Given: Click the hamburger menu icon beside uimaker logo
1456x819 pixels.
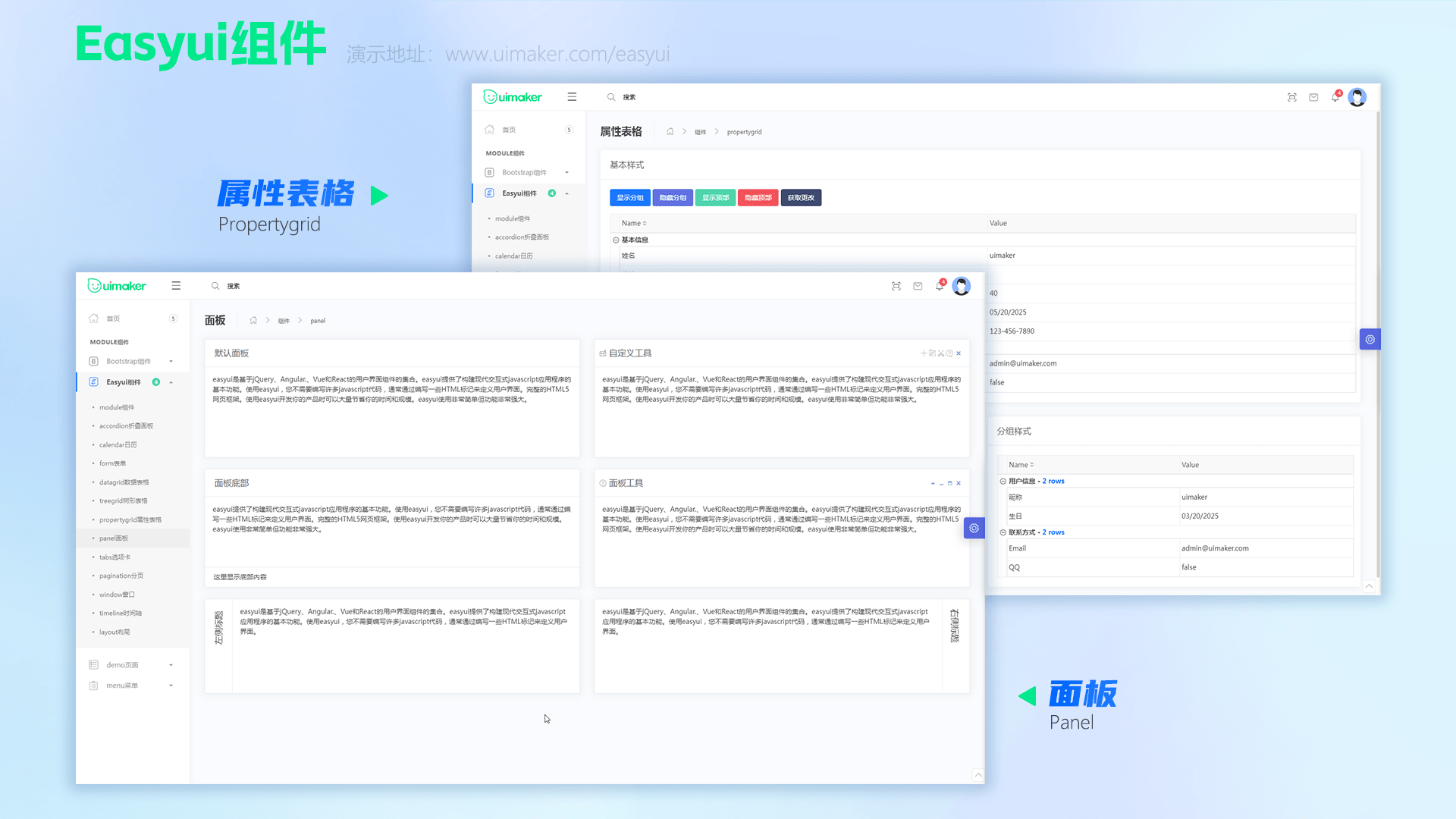Looking at the screenshot, I should [x=176, y=286].
